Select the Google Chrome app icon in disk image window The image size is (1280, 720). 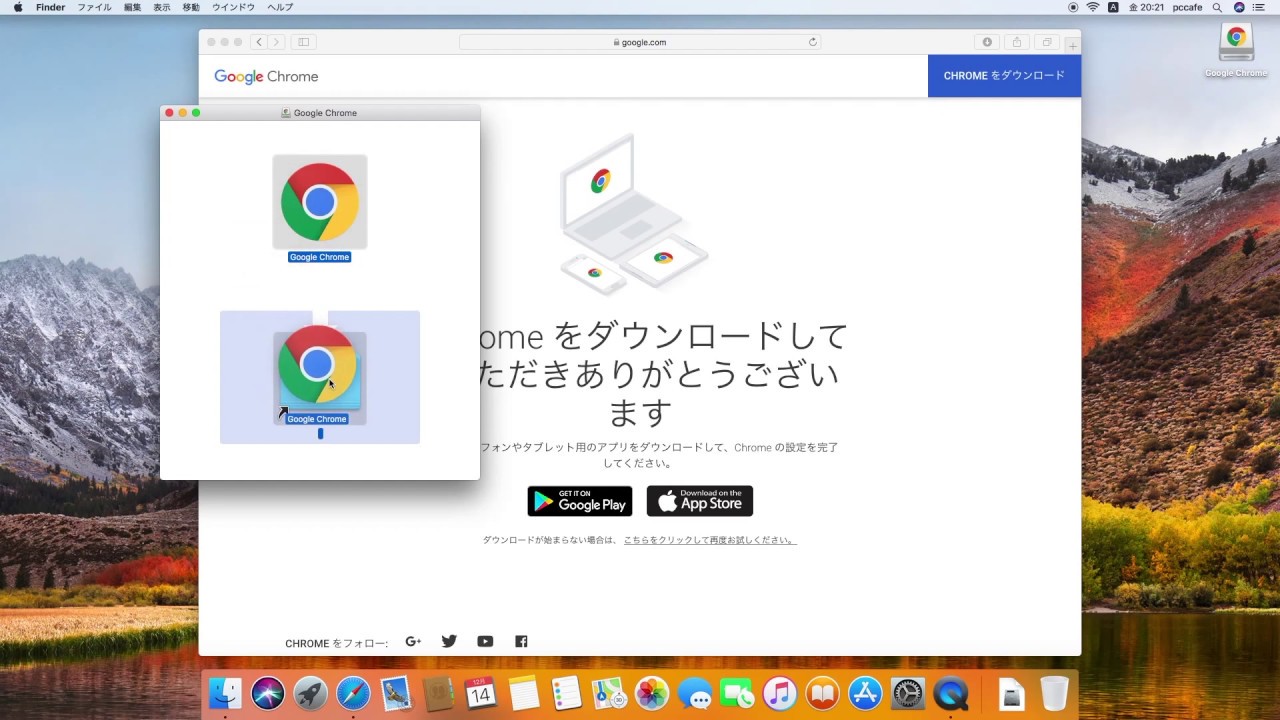pos(320,202)
